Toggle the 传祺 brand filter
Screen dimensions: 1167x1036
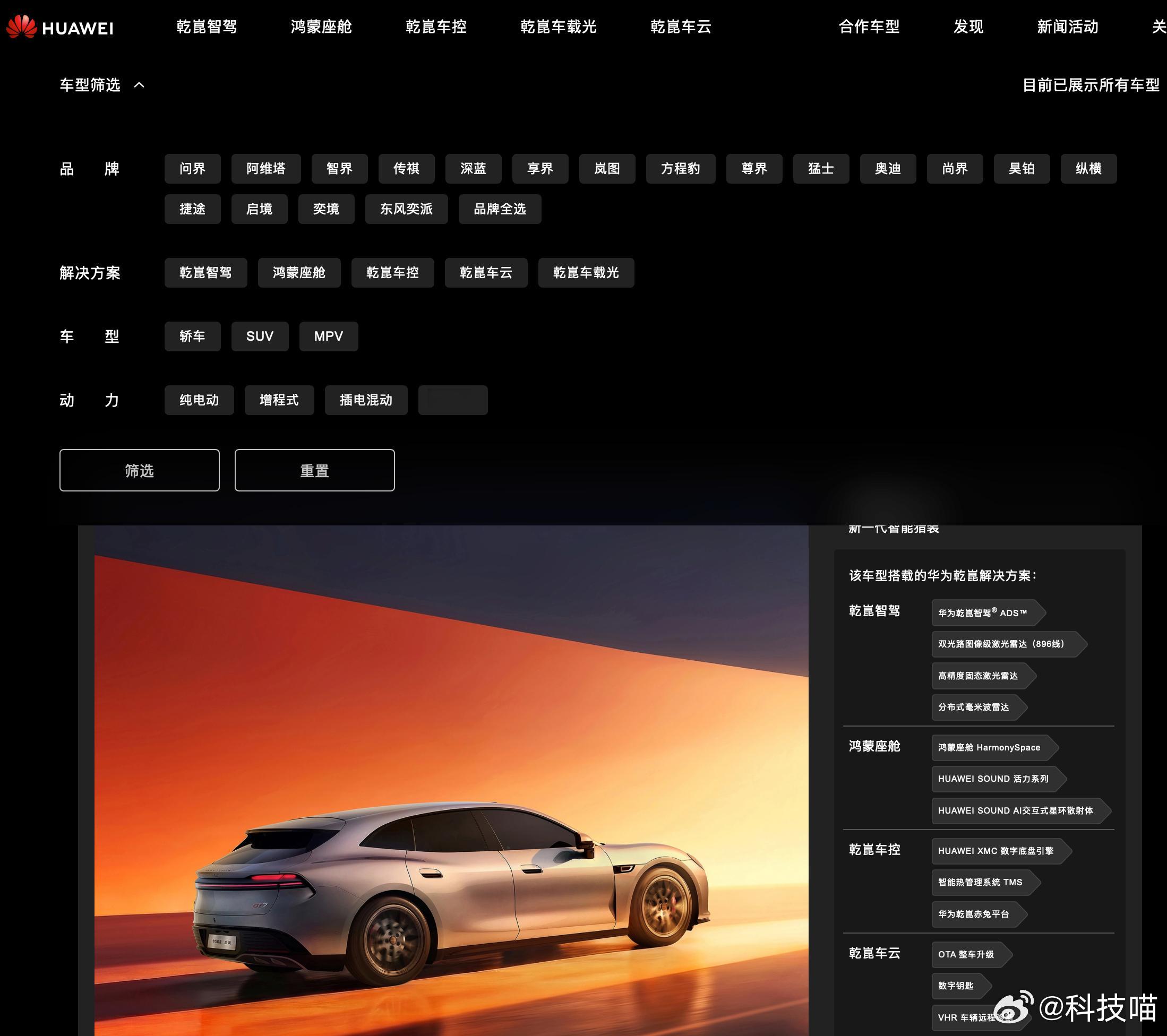(407, 168)
